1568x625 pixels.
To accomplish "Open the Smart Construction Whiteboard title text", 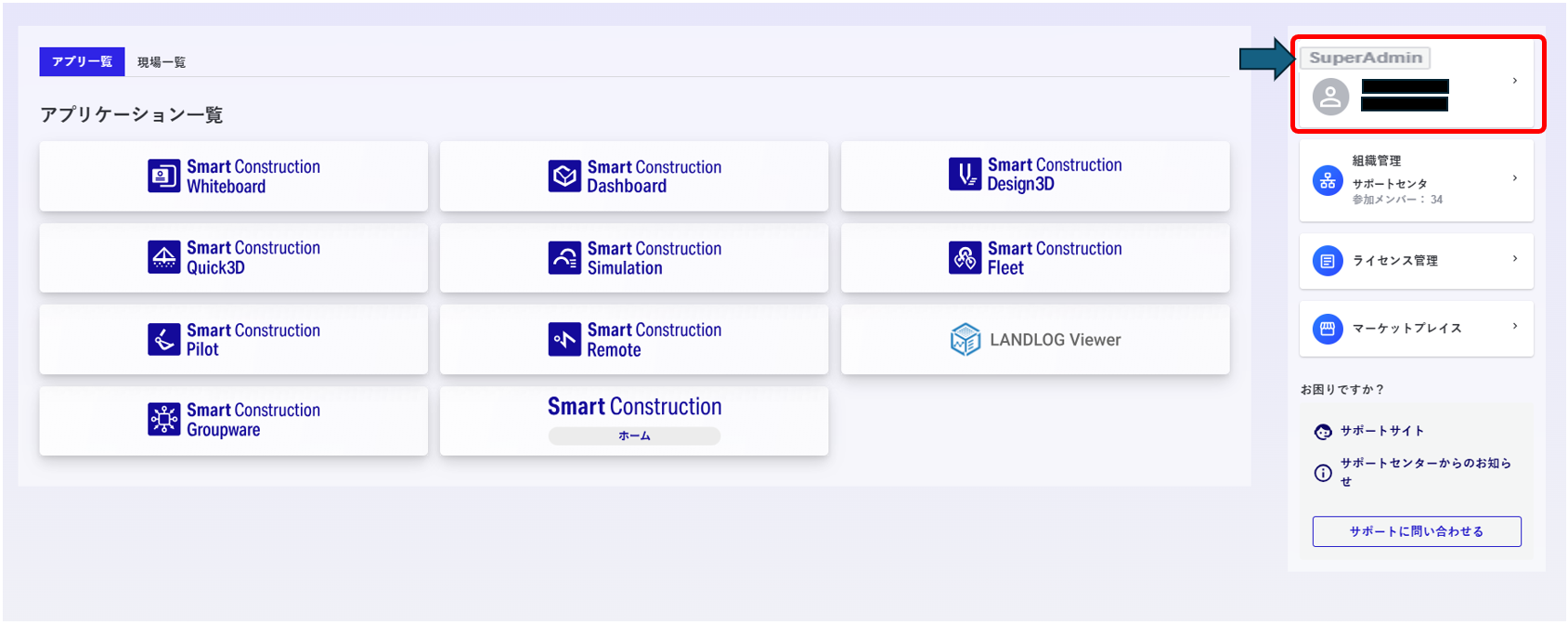I will pos(253,176).
